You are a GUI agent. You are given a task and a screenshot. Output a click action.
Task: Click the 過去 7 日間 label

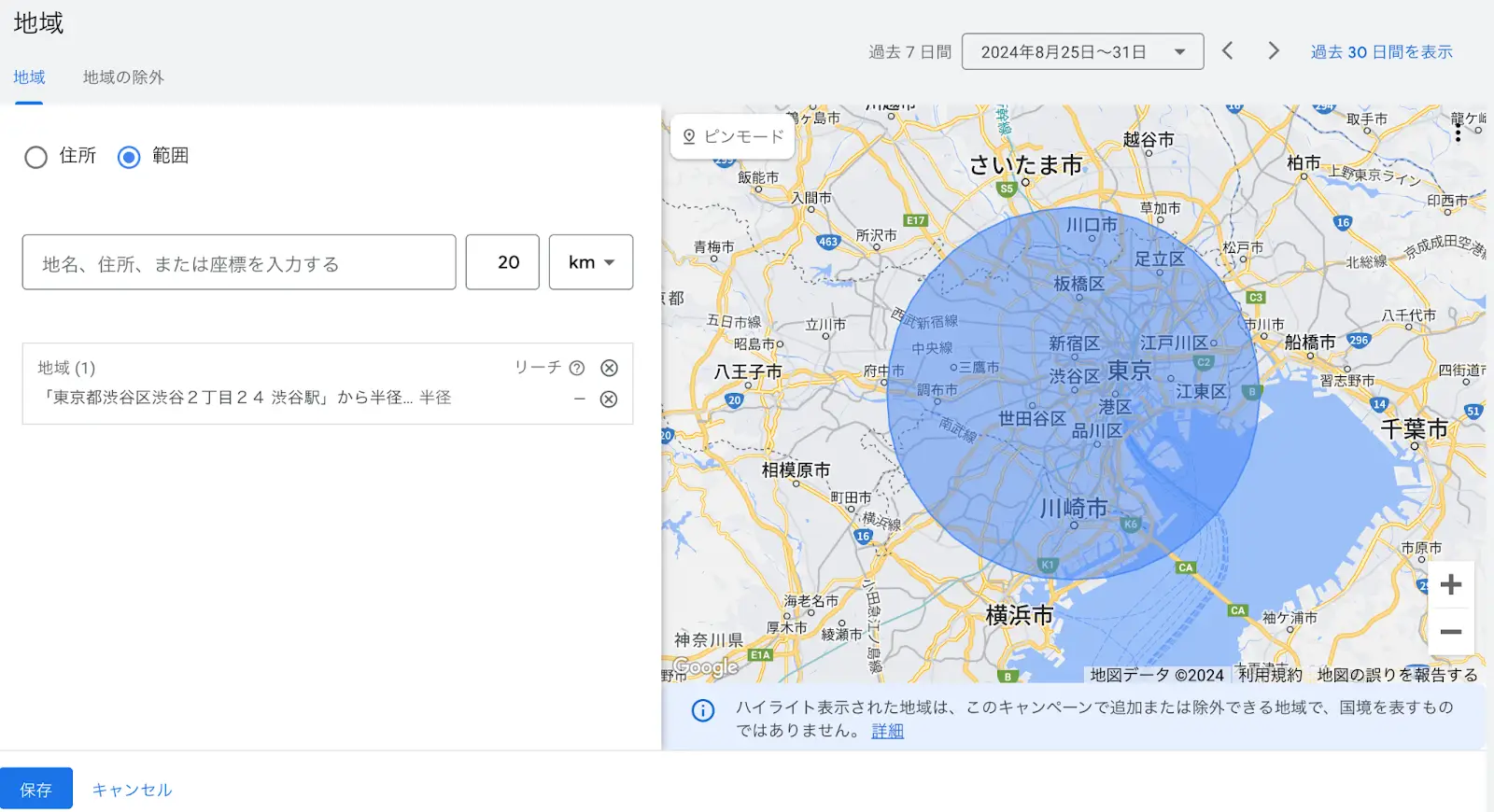[x=909, y=52]
